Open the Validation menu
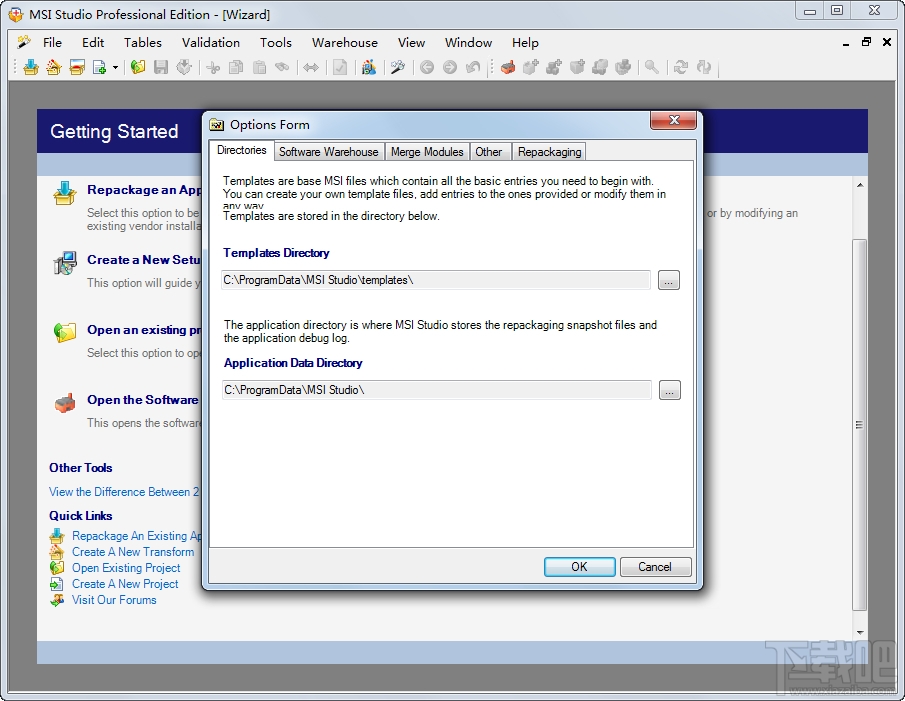The image size is (905, 701). (x=210, y=43)
